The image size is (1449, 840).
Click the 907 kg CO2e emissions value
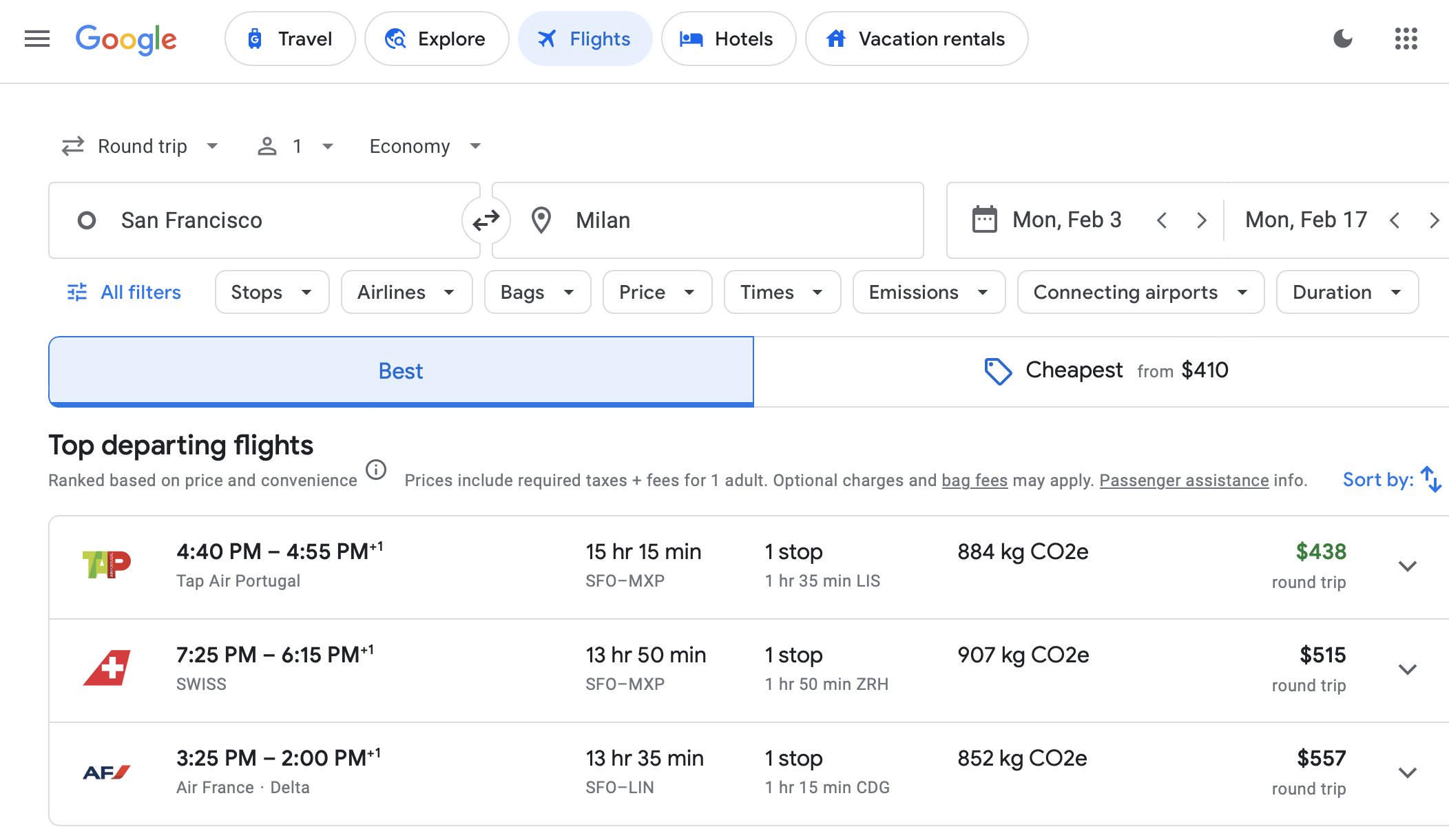pos(1023,655)
